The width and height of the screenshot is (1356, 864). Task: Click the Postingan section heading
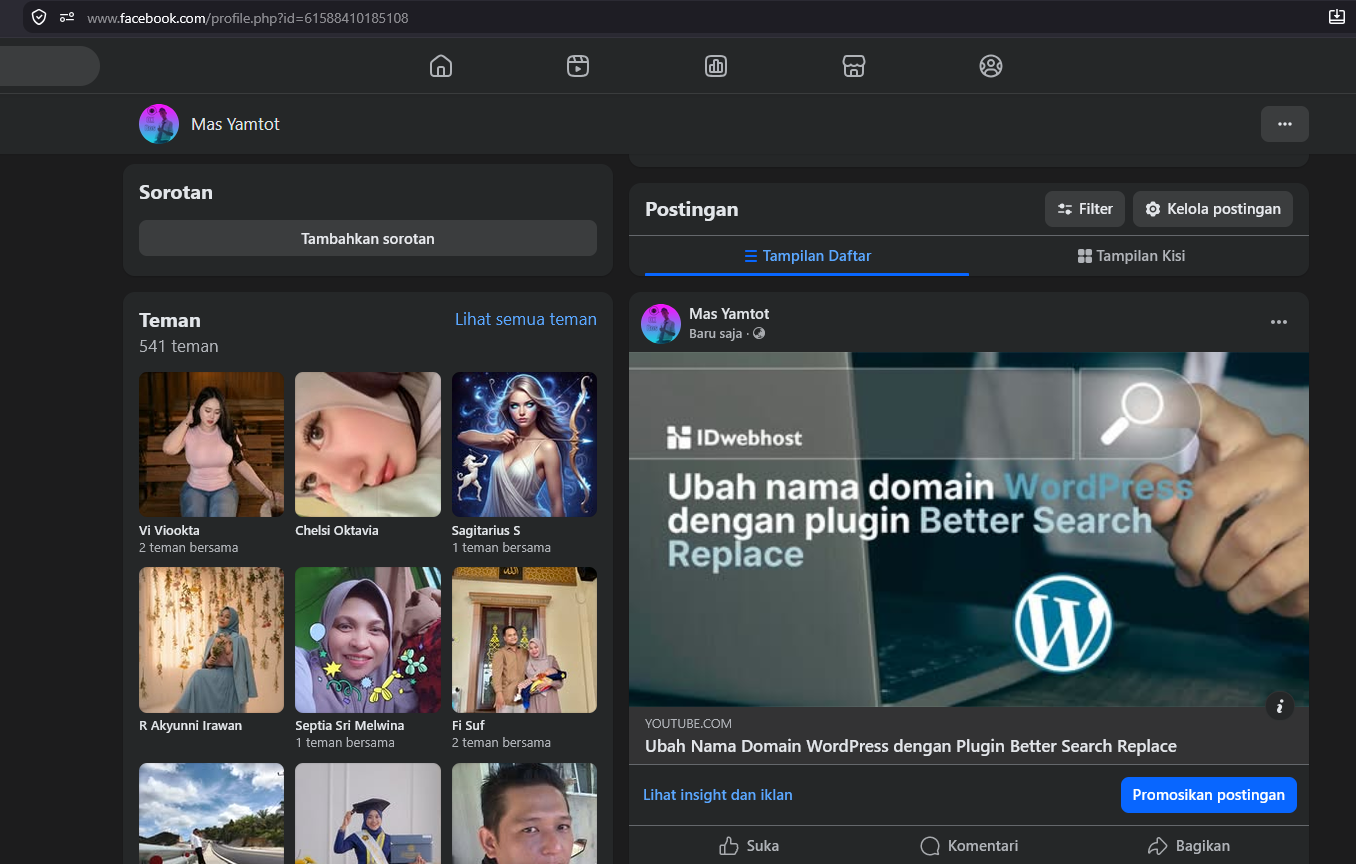point(692,210)
